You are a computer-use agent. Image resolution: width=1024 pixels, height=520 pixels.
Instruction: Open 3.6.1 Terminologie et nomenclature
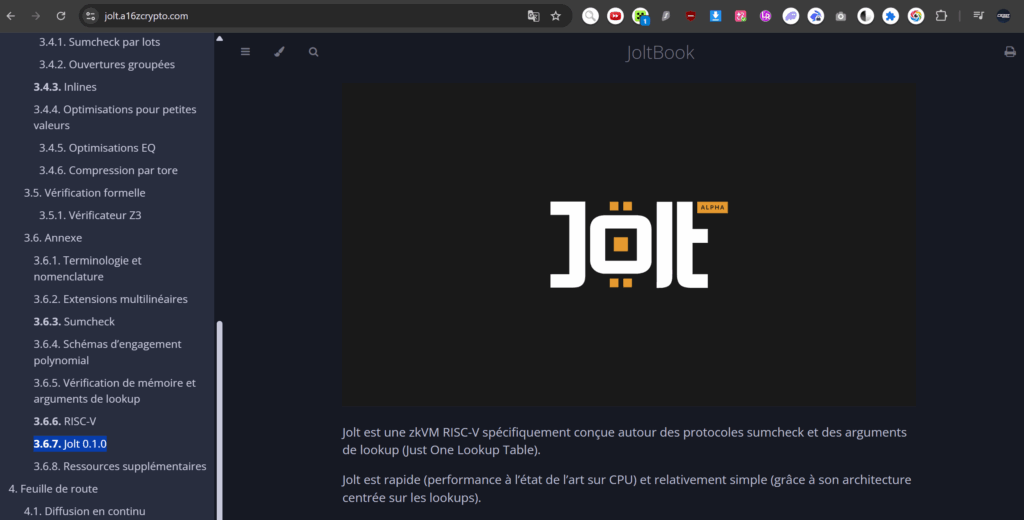click(x=88, y=268)
